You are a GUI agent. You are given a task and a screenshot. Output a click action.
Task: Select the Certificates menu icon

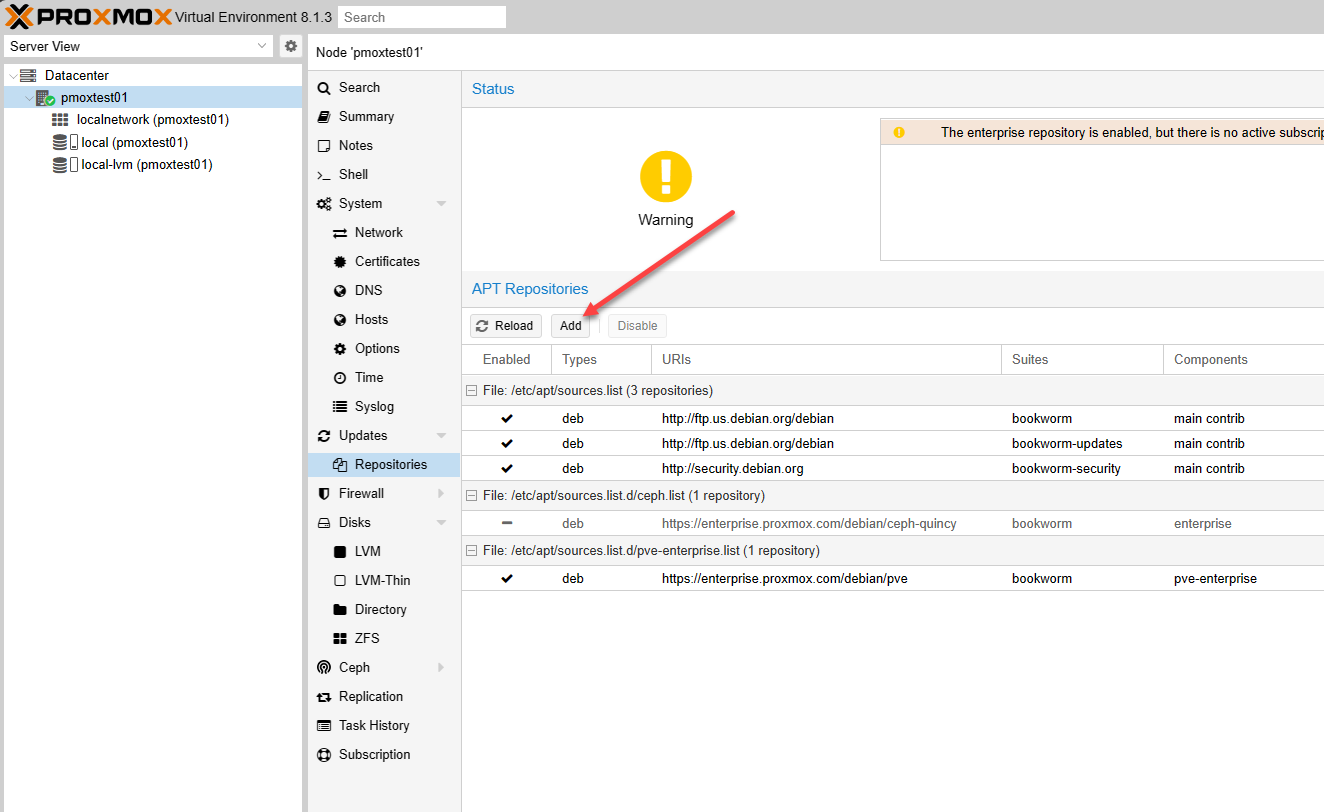pos(340,262)
